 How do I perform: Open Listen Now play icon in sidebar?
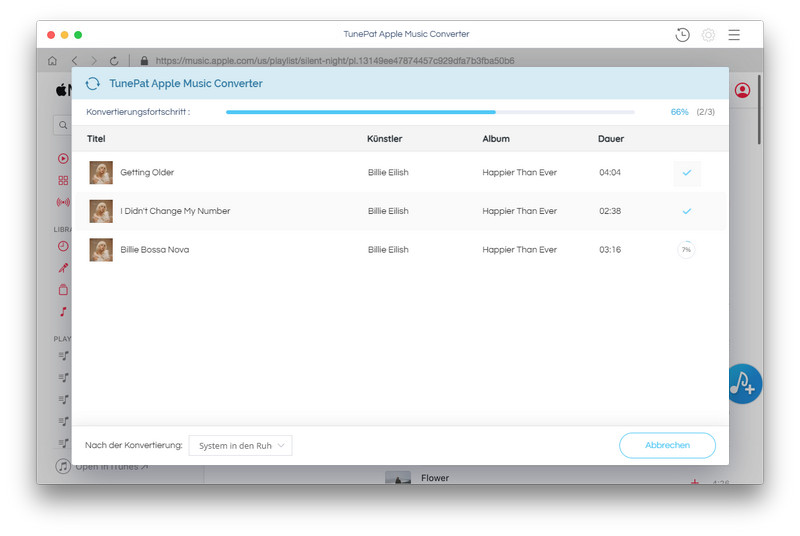click(63, 159)
